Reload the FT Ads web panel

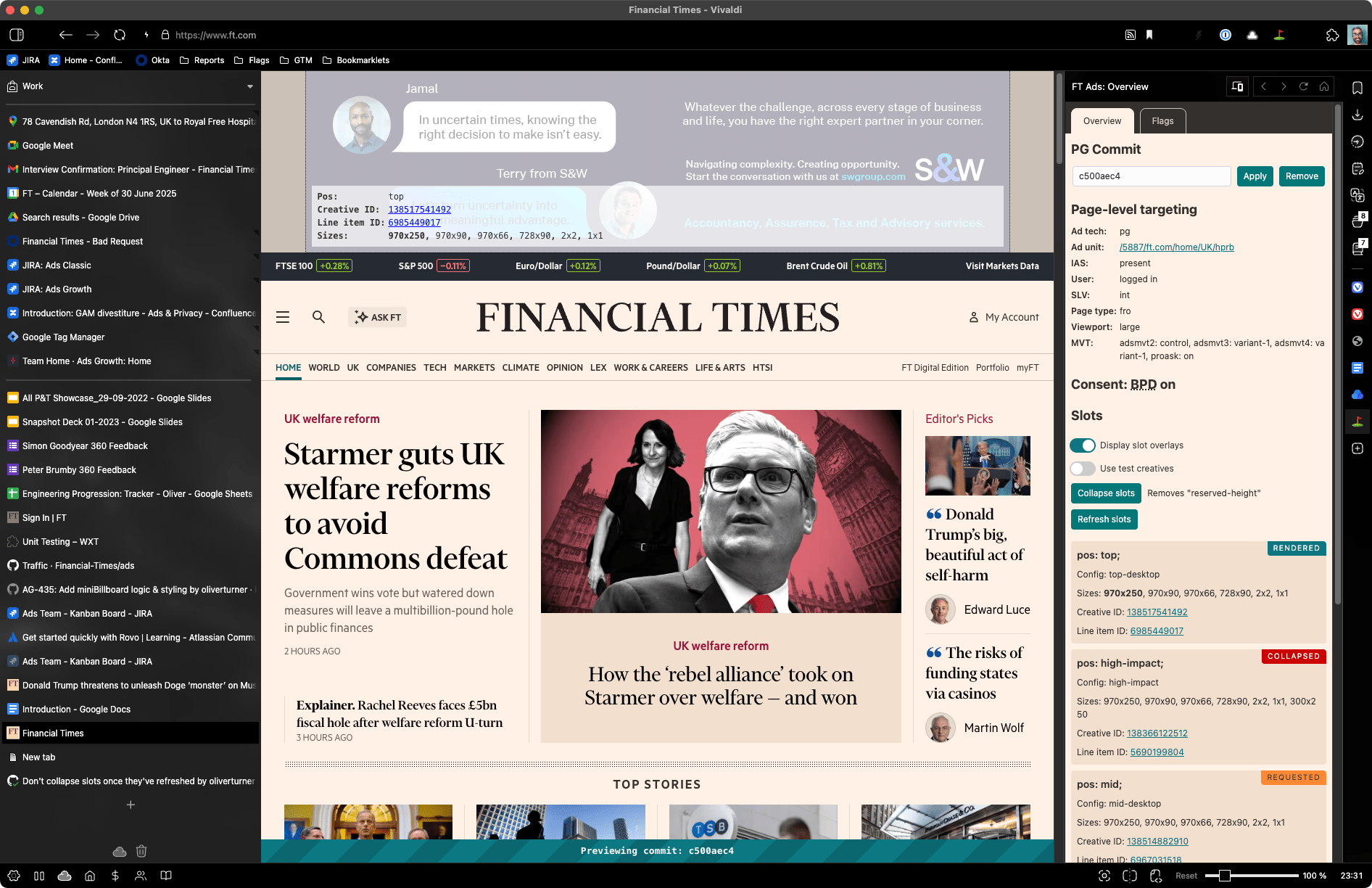click(1304, 86)
